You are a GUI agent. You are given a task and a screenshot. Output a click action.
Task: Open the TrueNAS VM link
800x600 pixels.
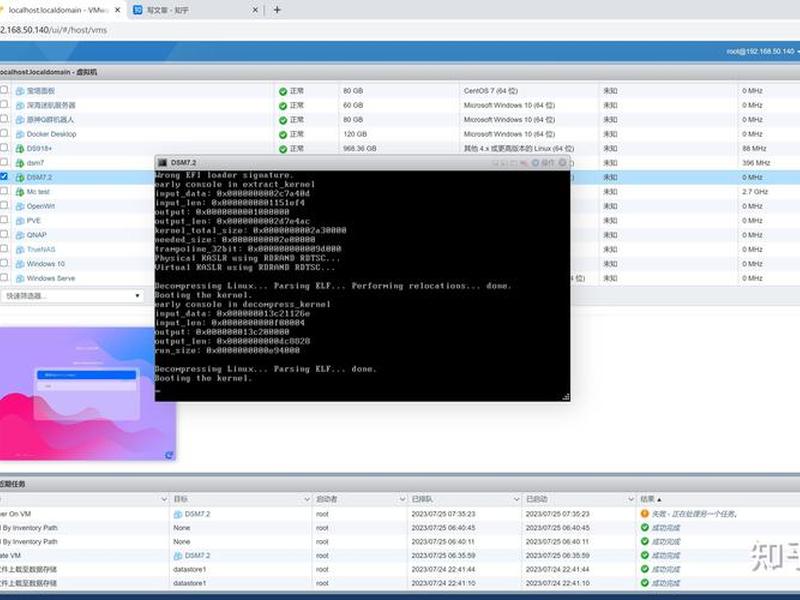point(41,249)
